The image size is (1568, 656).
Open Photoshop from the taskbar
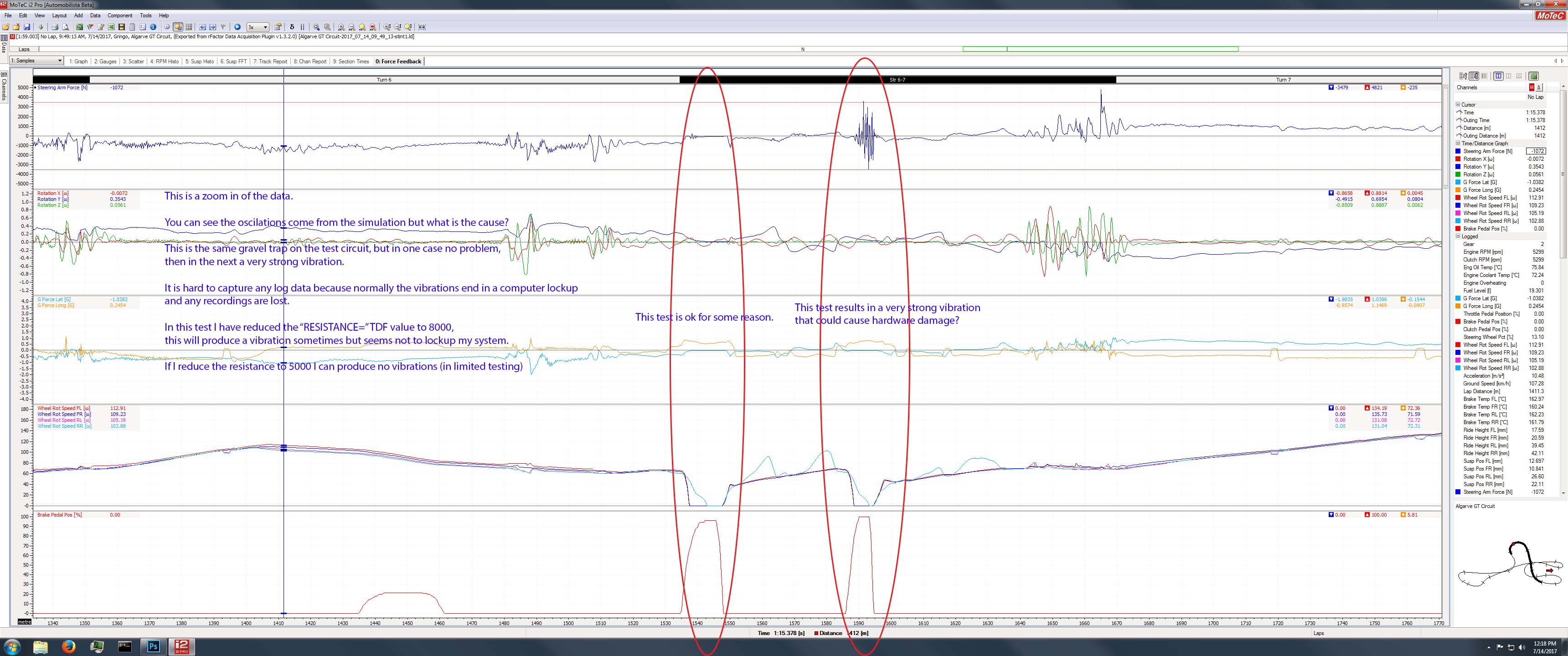pos(154,646)
